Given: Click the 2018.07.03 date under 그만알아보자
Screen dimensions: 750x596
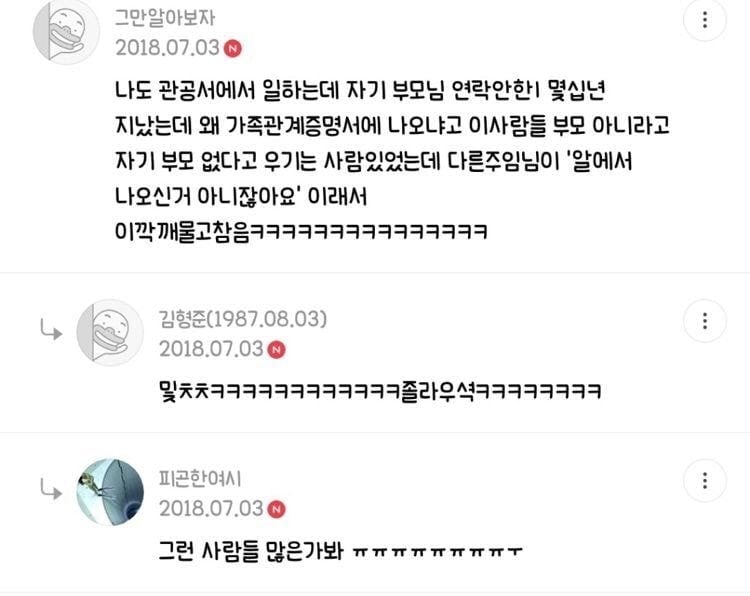Looking at the screenshot, I should pos(167,48).
